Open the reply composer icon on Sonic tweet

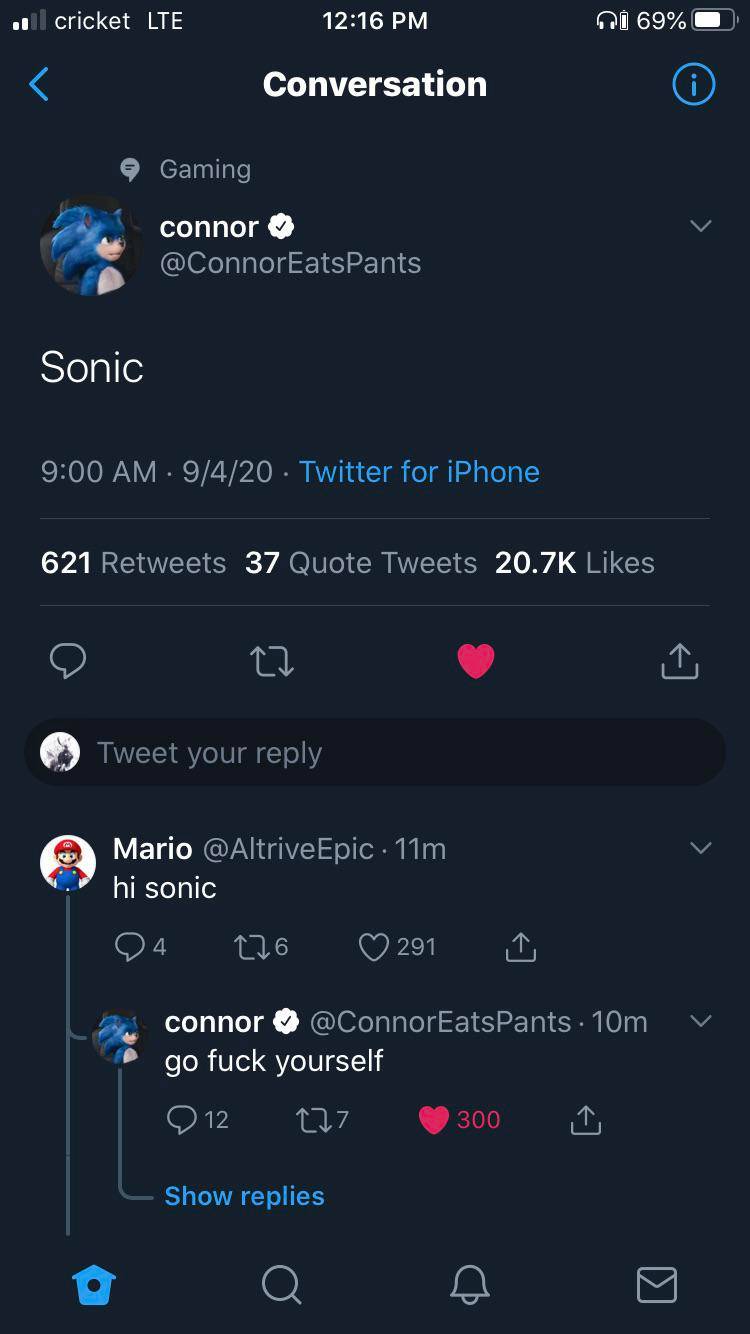(68, 660)
